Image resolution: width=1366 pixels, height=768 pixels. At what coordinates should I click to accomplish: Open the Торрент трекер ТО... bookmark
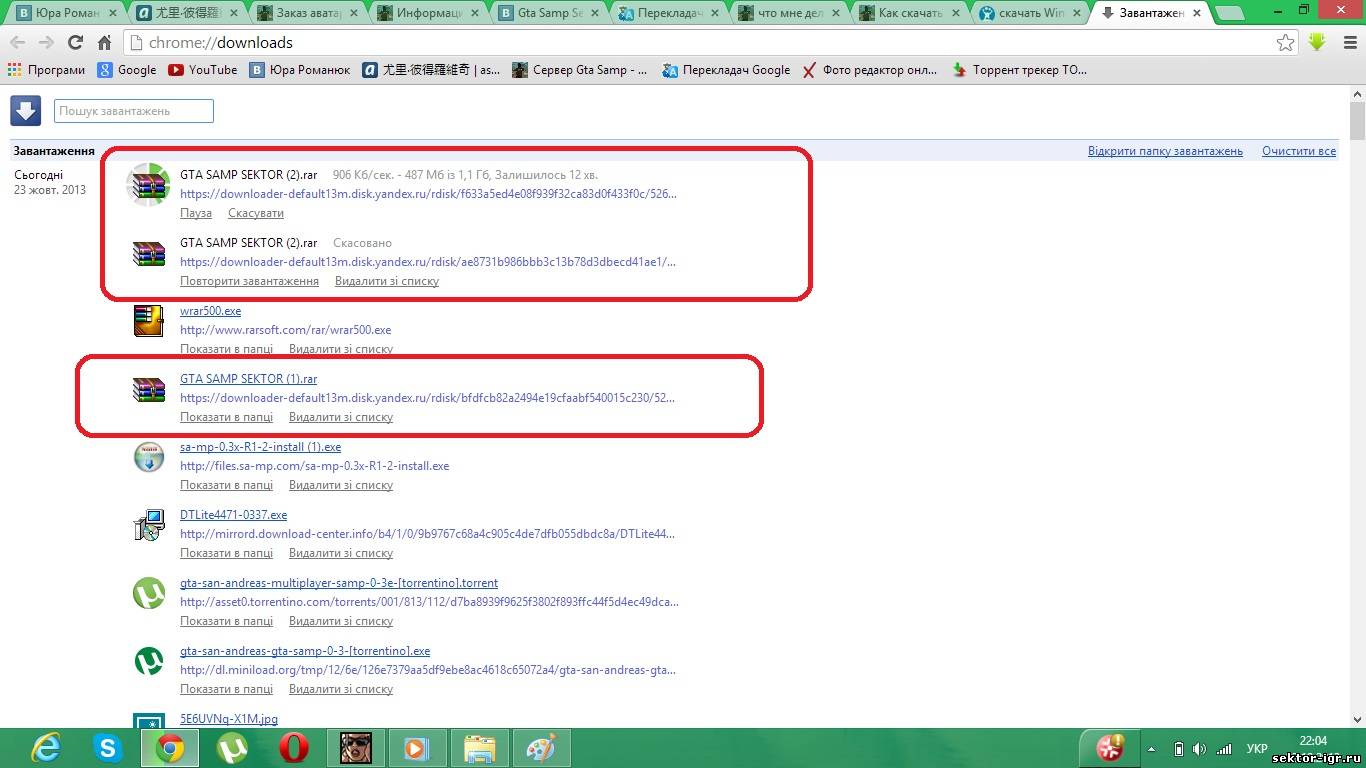click(x=1020, y=70)
